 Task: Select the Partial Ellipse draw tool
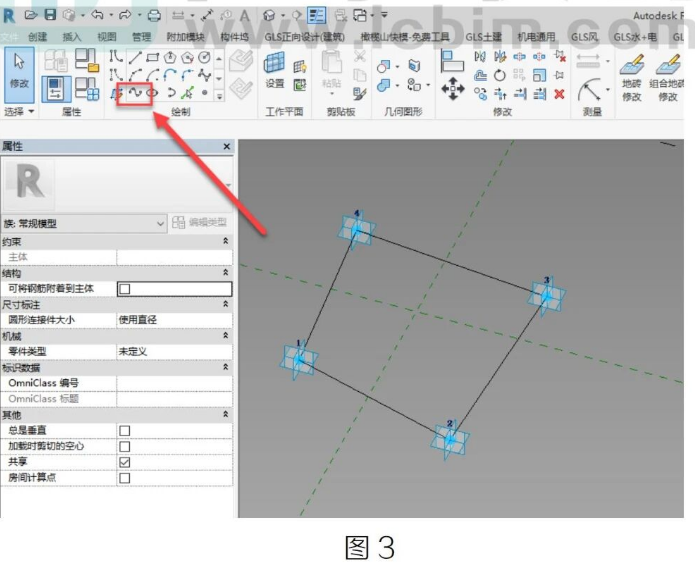click(x=170, y=93)
